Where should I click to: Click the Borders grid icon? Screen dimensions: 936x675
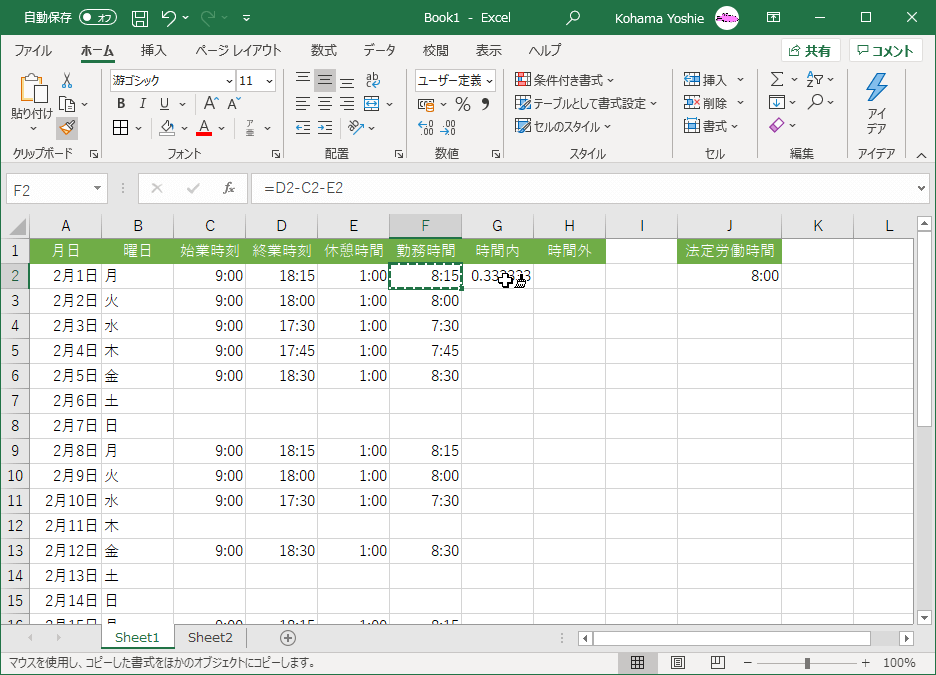click(121, 128)
